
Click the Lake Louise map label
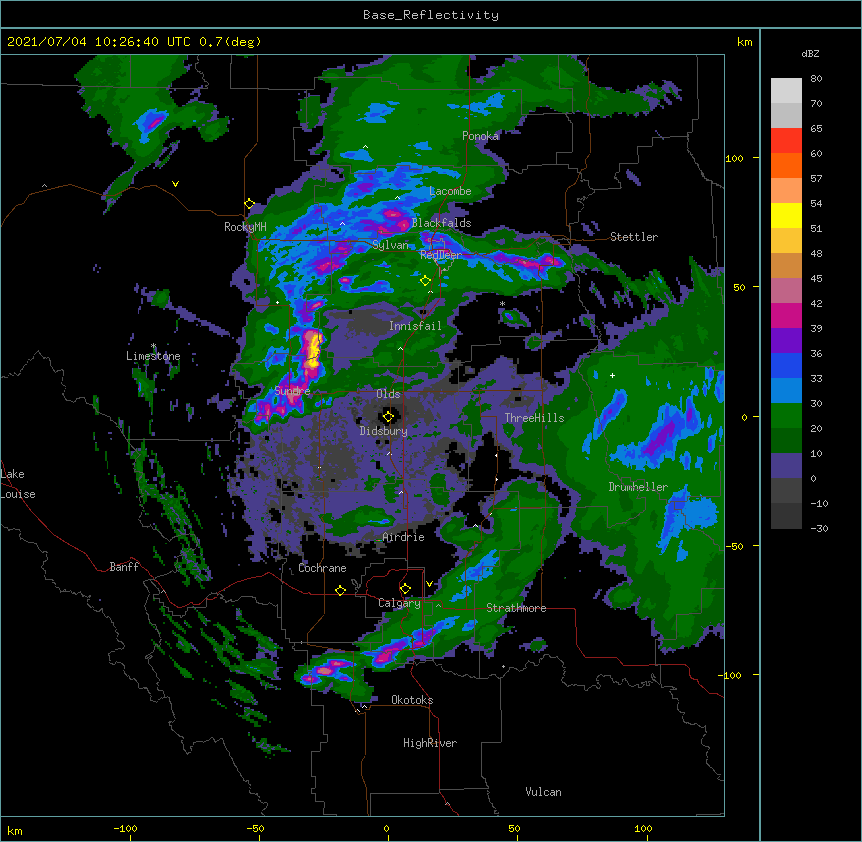point(18,484)
